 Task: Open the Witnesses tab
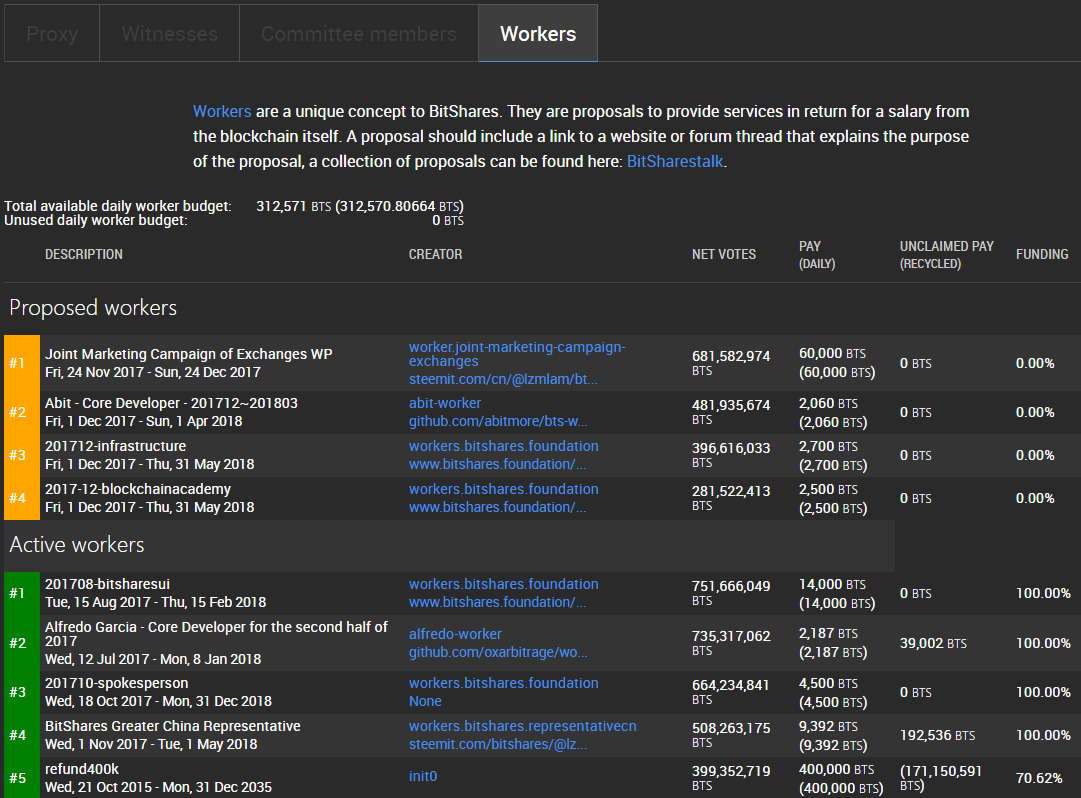[170, 34]
